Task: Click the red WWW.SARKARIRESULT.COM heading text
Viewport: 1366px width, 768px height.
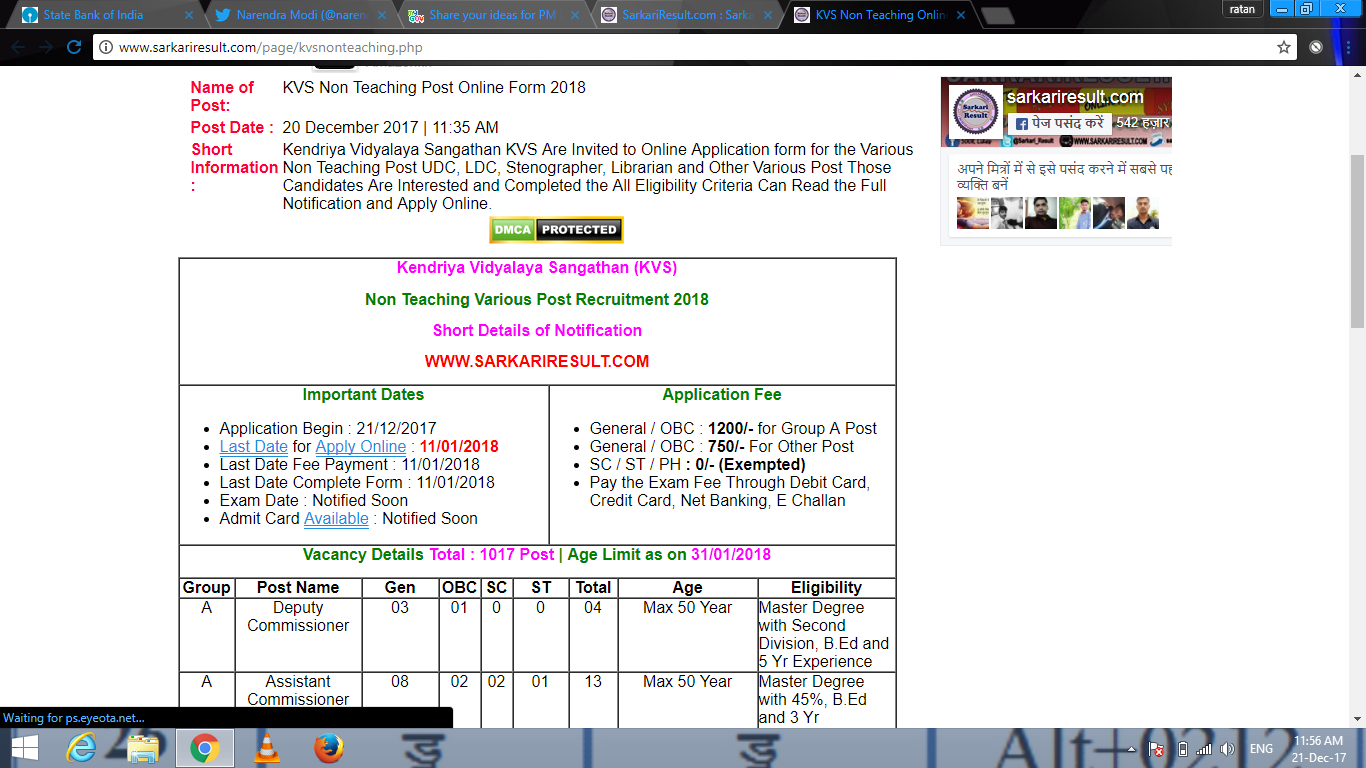Action: click(x=537, y=361)
